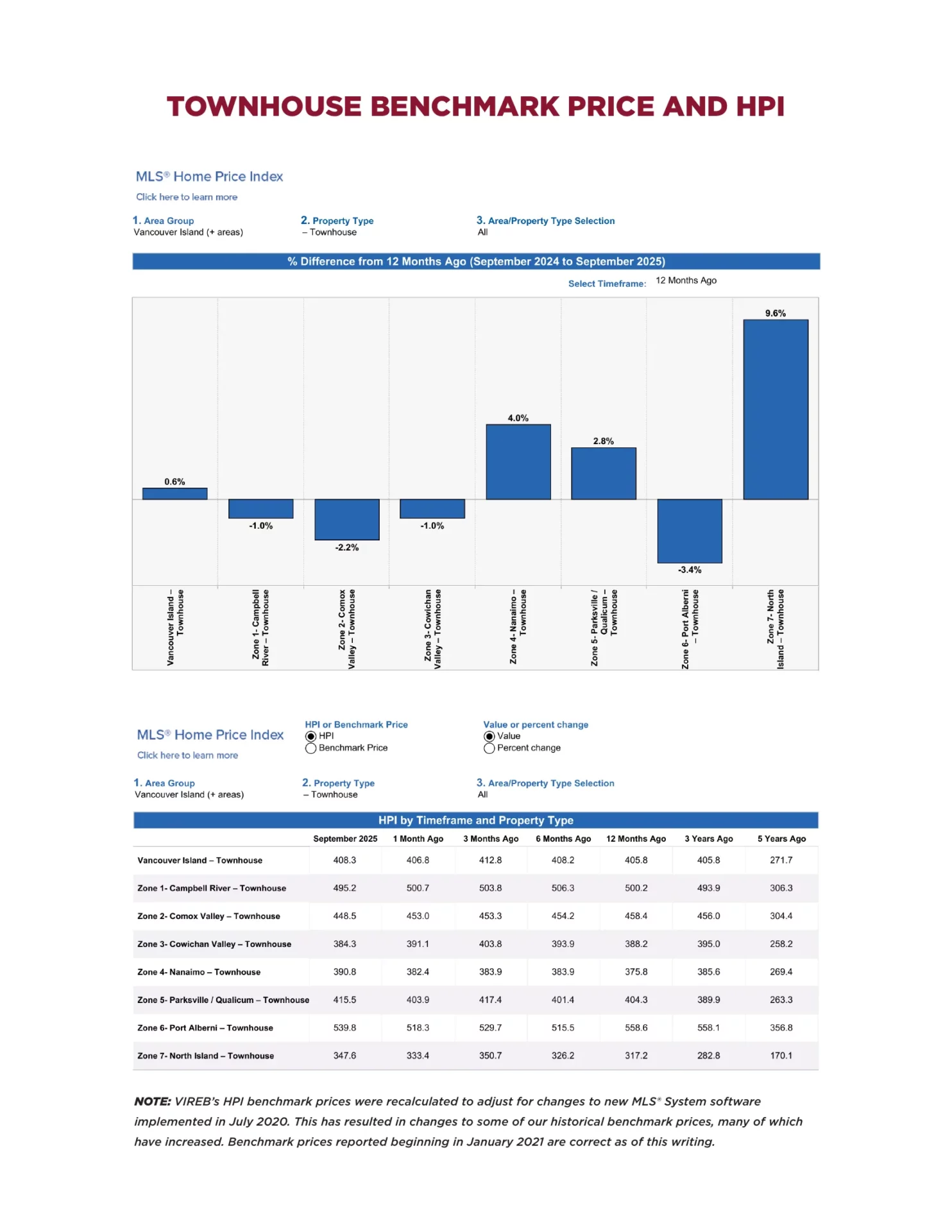The height and width of the screenshot is (1232, 952).
Task: Expand the Area Group selector above the chart
Action: tap(187, 232)
